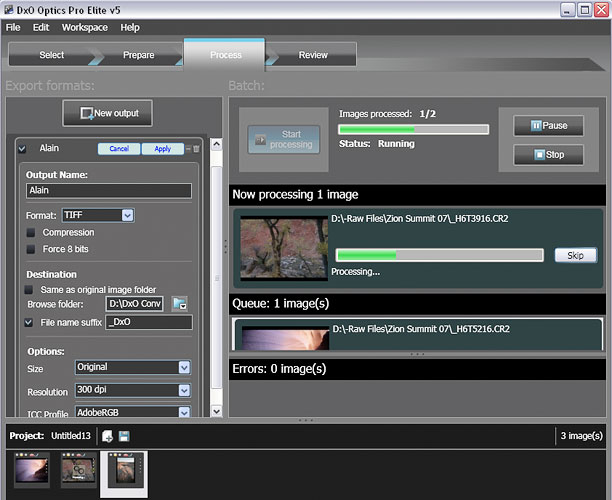Screen dimensions: 612x500
Task: Open the Workspace menu
Action: click(x=85, y=27)
